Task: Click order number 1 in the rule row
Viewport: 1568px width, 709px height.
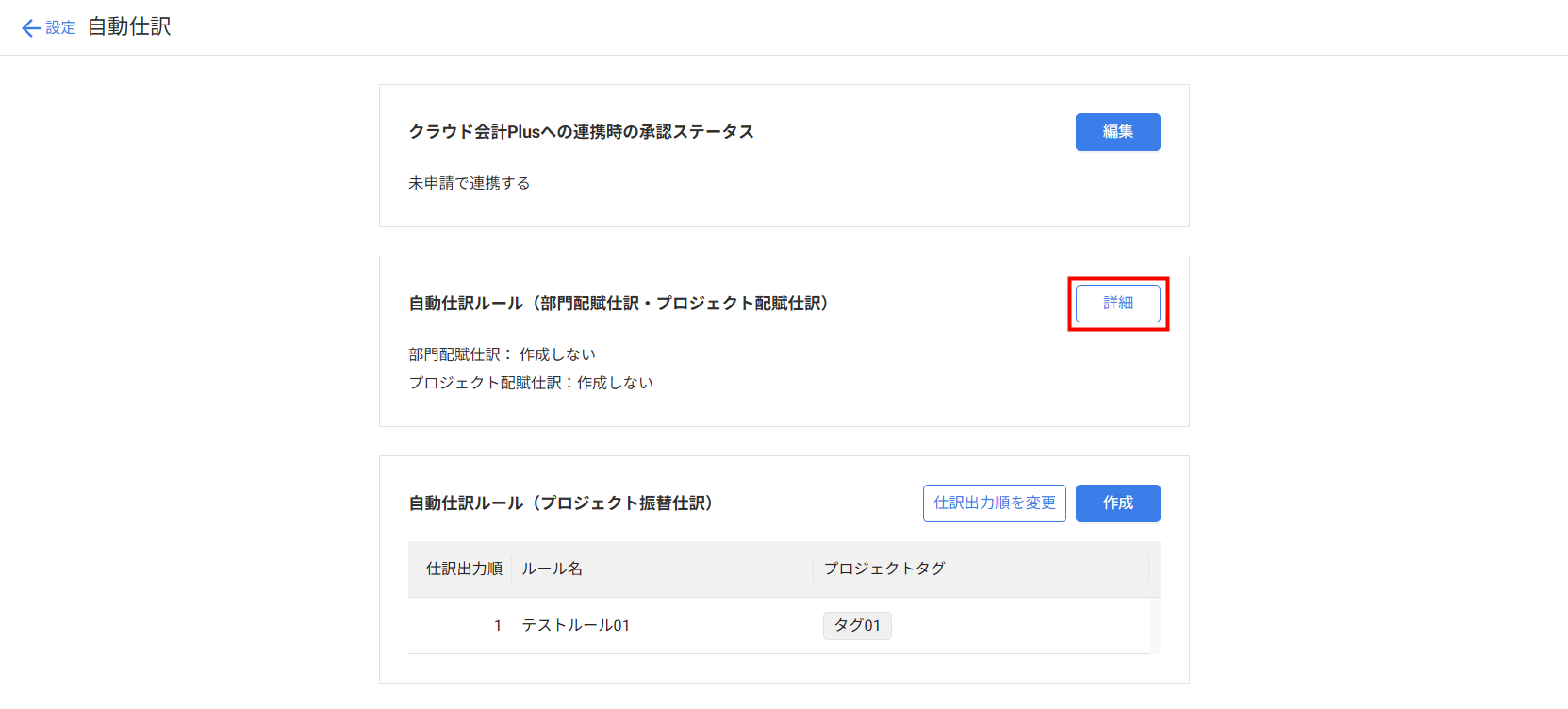Action: click(497, 625)
